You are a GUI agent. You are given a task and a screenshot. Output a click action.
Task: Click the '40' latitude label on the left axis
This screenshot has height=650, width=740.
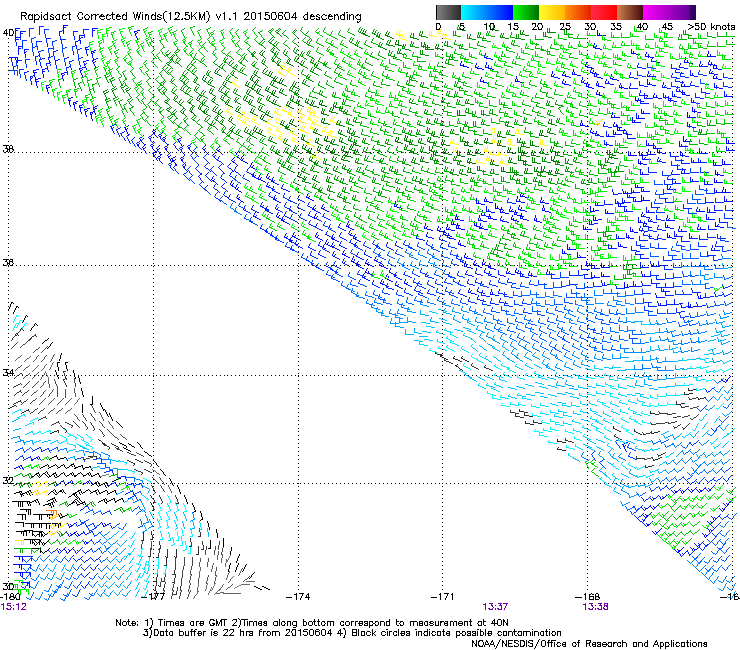(8, 33)
